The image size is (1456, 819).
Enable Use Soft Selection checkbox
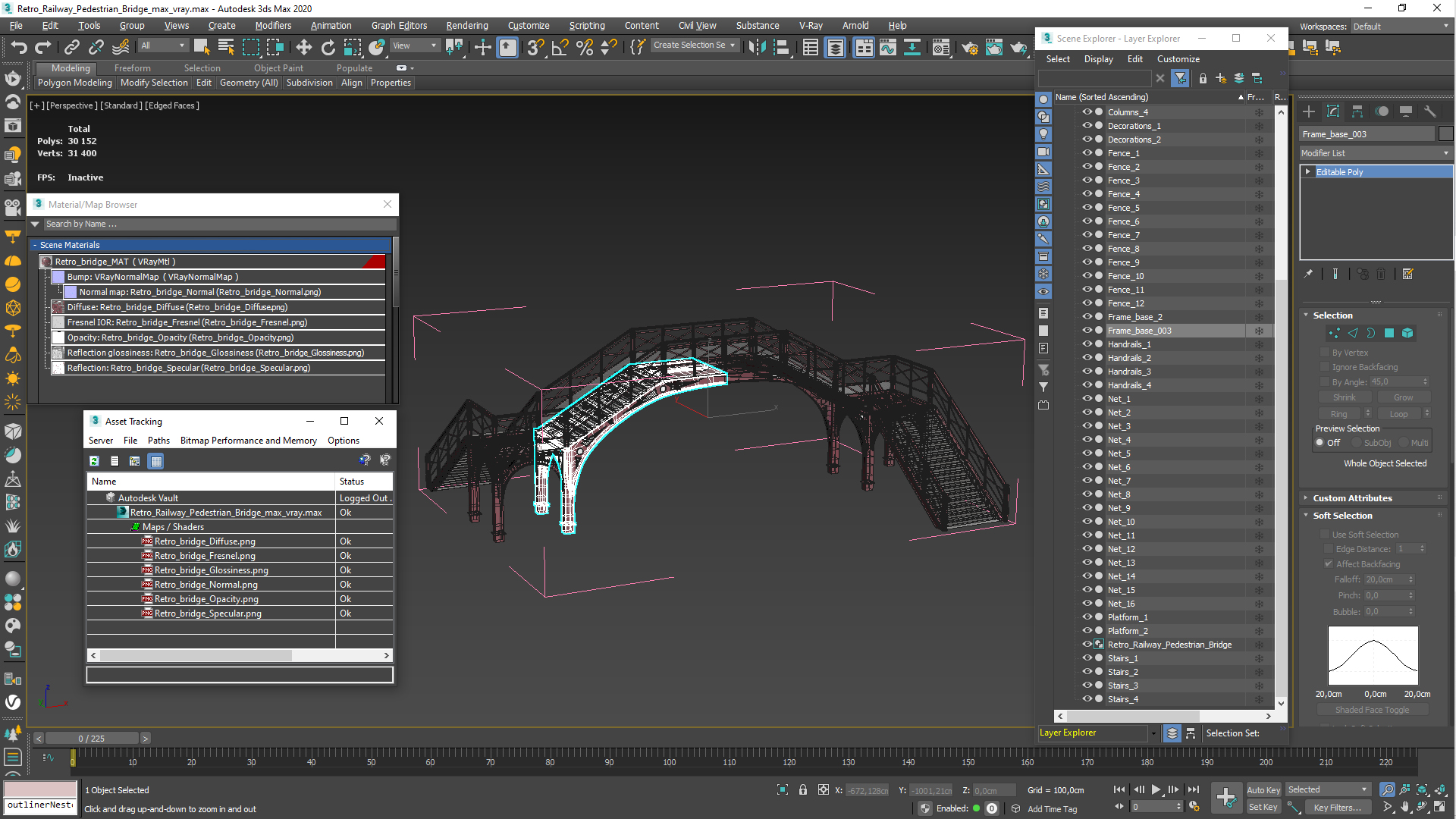click(1326, 535)
